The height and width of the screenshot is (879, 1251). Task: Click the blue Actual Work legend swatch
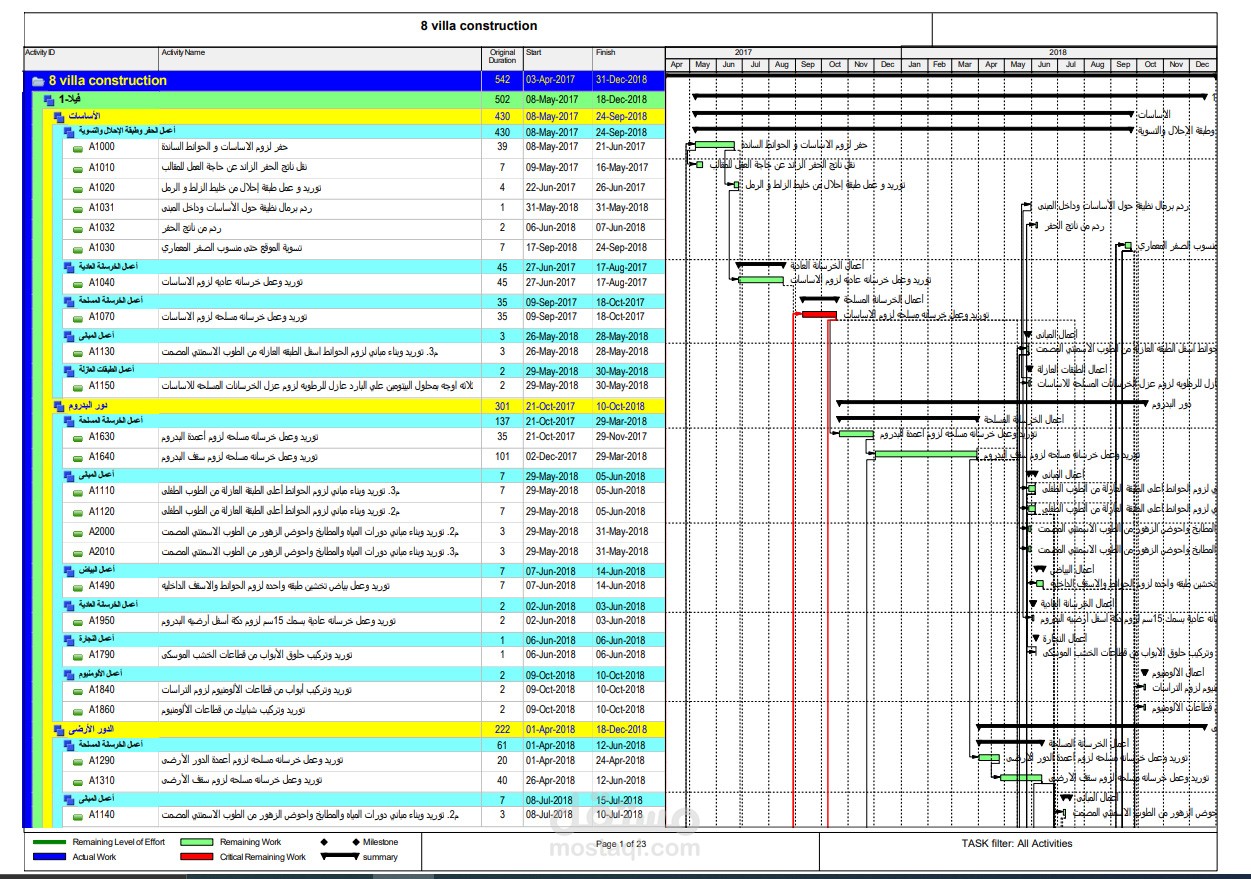[x=50, y=857]
